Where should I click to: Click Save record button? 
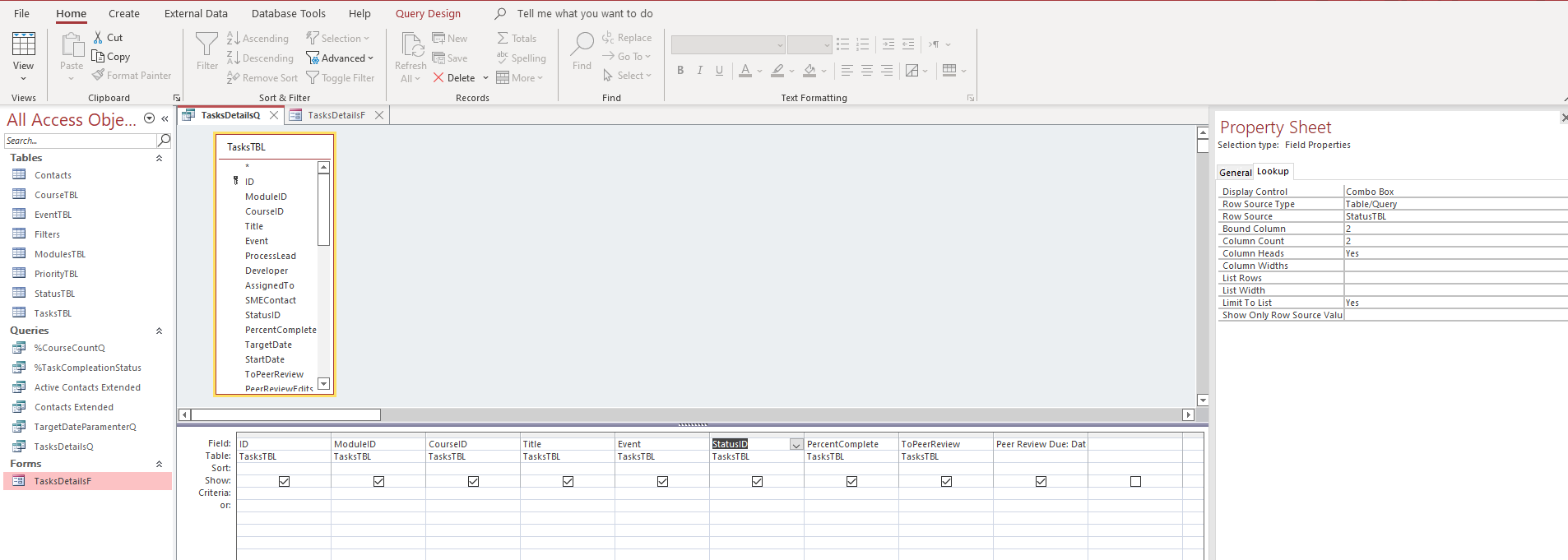[x=449, y=58]
